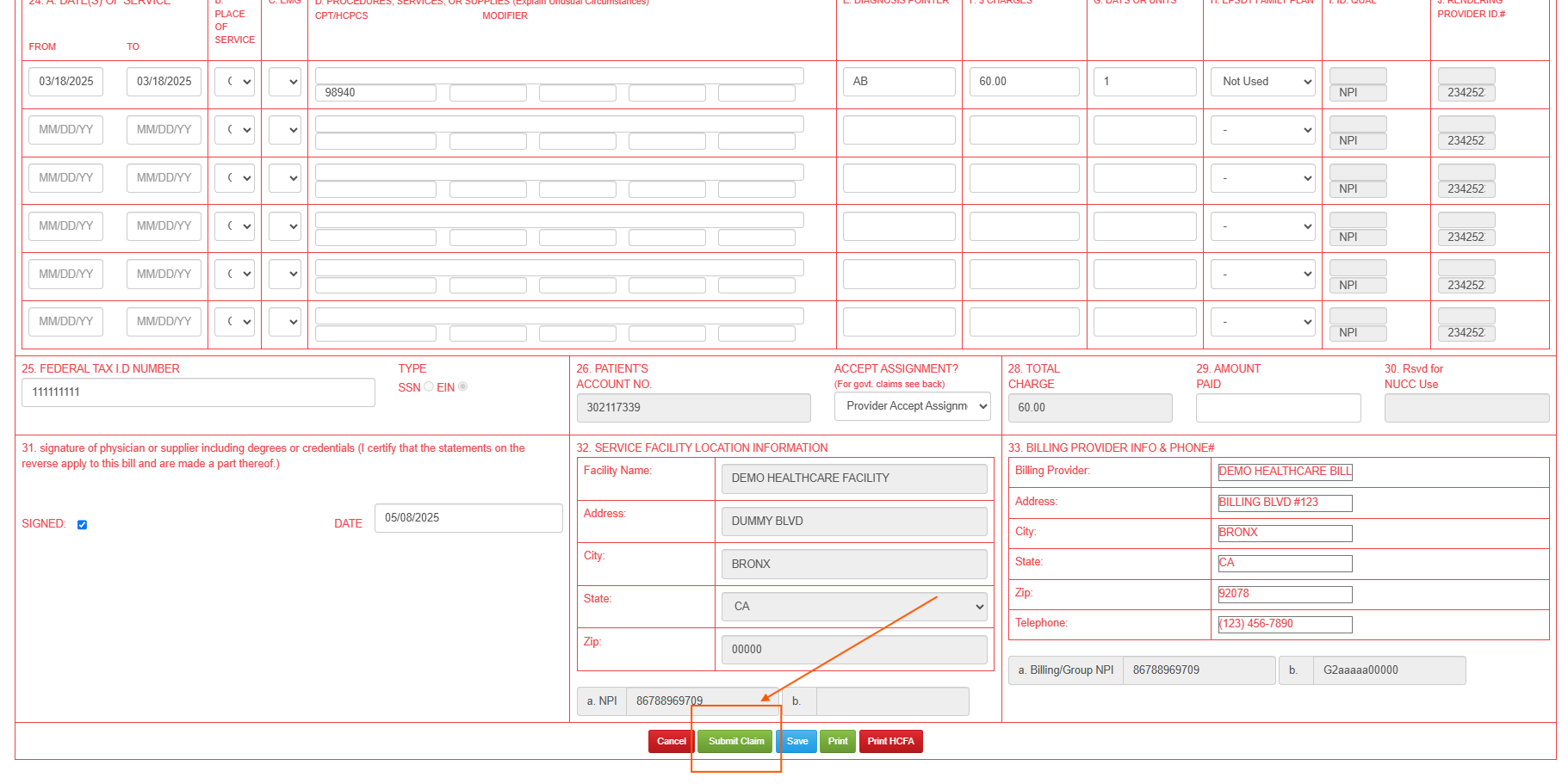This screenshot has height=784, width=1568.
Task: Click first modifier field in 98940 row
Action: [x=487, y=93]
